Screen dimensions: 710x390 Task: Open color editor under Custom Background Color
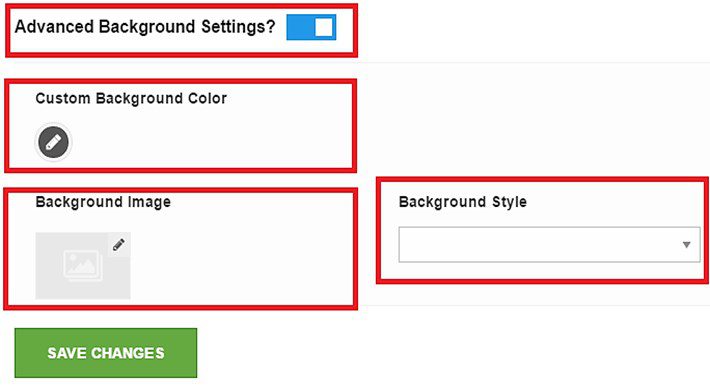pyautogui.click(x=53, y=142)
